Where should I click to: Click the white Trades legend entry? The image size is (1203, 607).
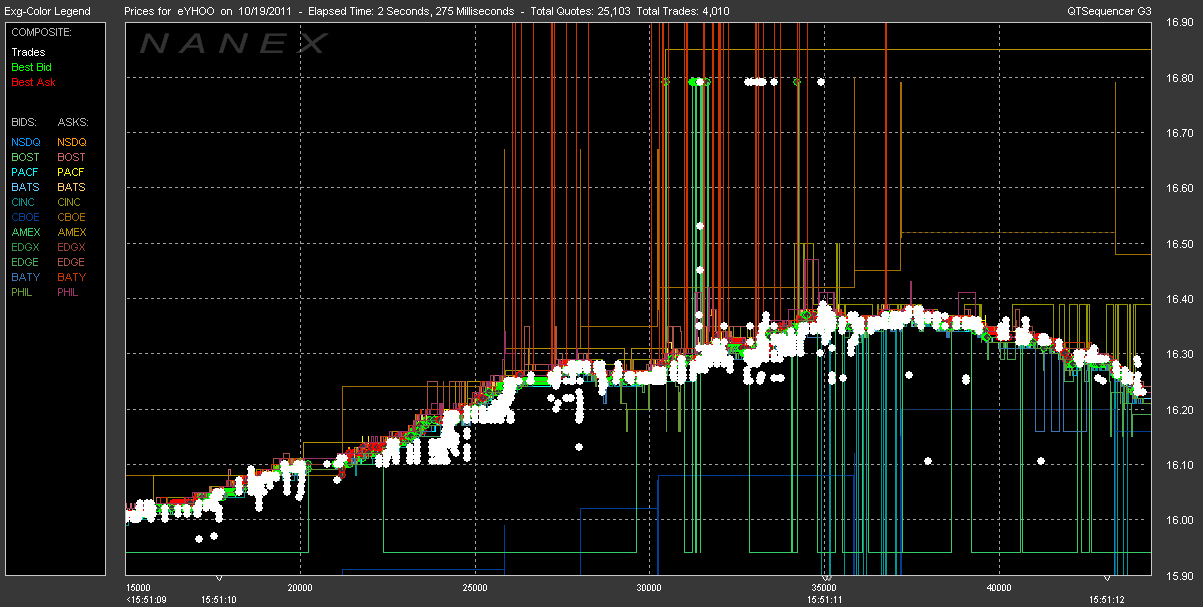(x=27, y=52)
